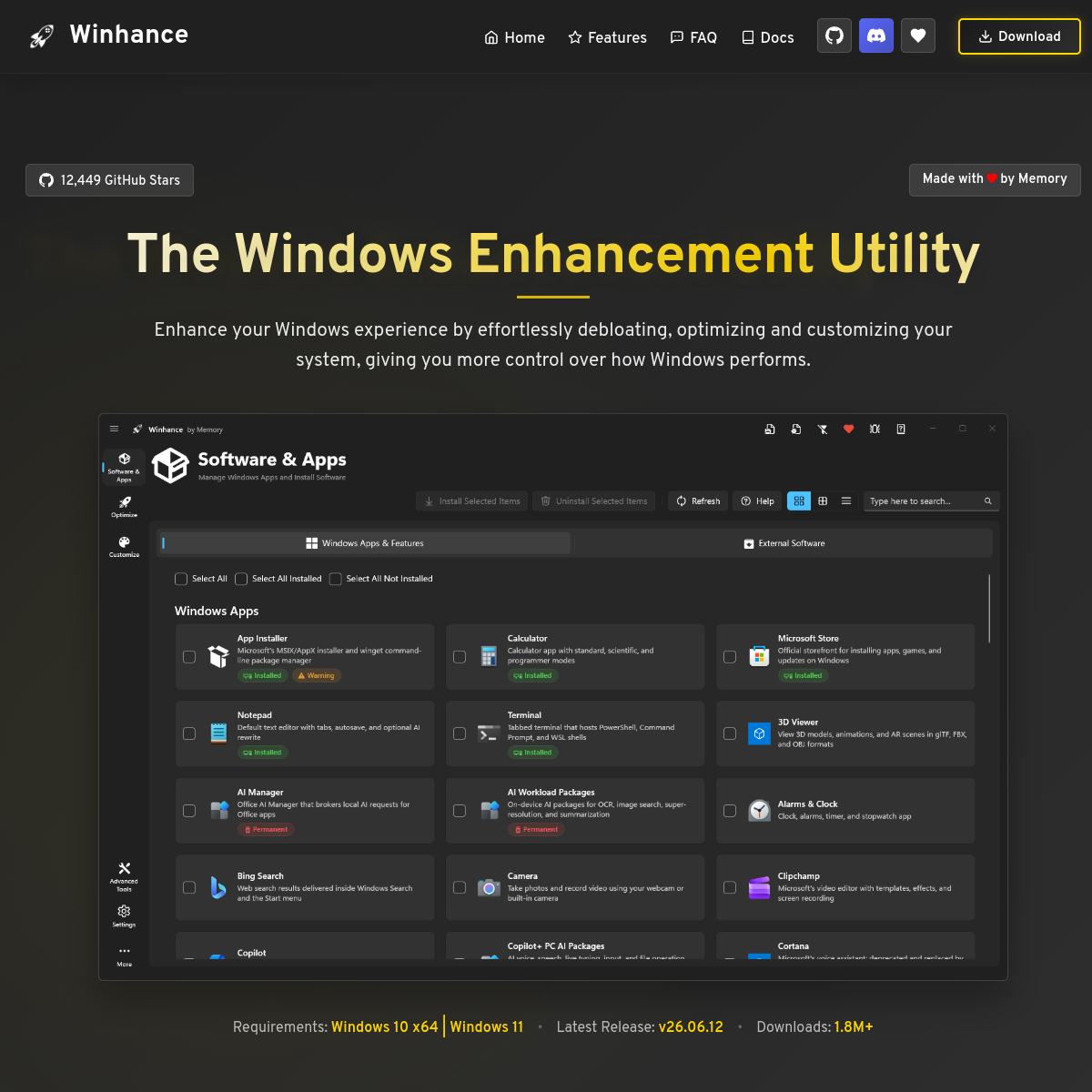Go to the Home nav item

(514, 37)
